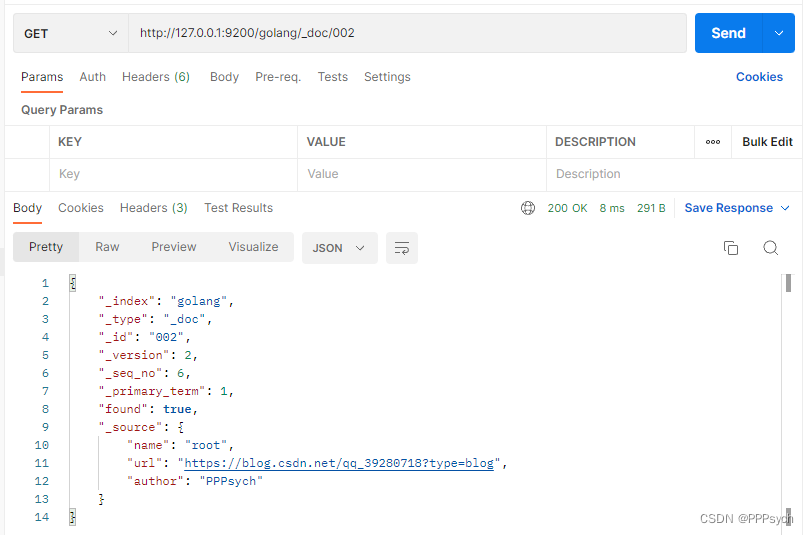Switch to the Auth tab
Viewport: 809px width, 535px height.
(x=92, y=77)
